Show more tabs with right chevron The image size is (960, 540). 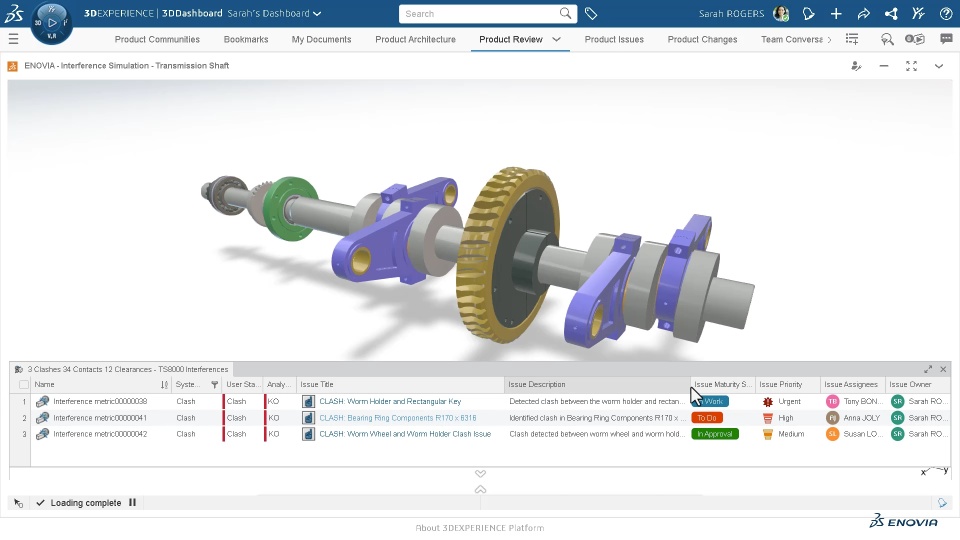830,39
